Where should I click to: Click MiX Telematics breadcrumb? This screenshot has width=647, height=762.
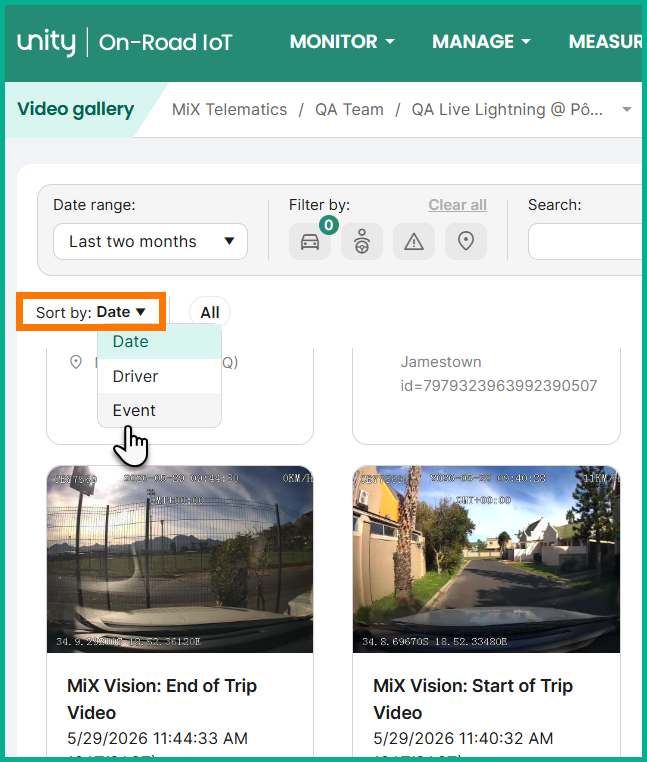point(229,110)
